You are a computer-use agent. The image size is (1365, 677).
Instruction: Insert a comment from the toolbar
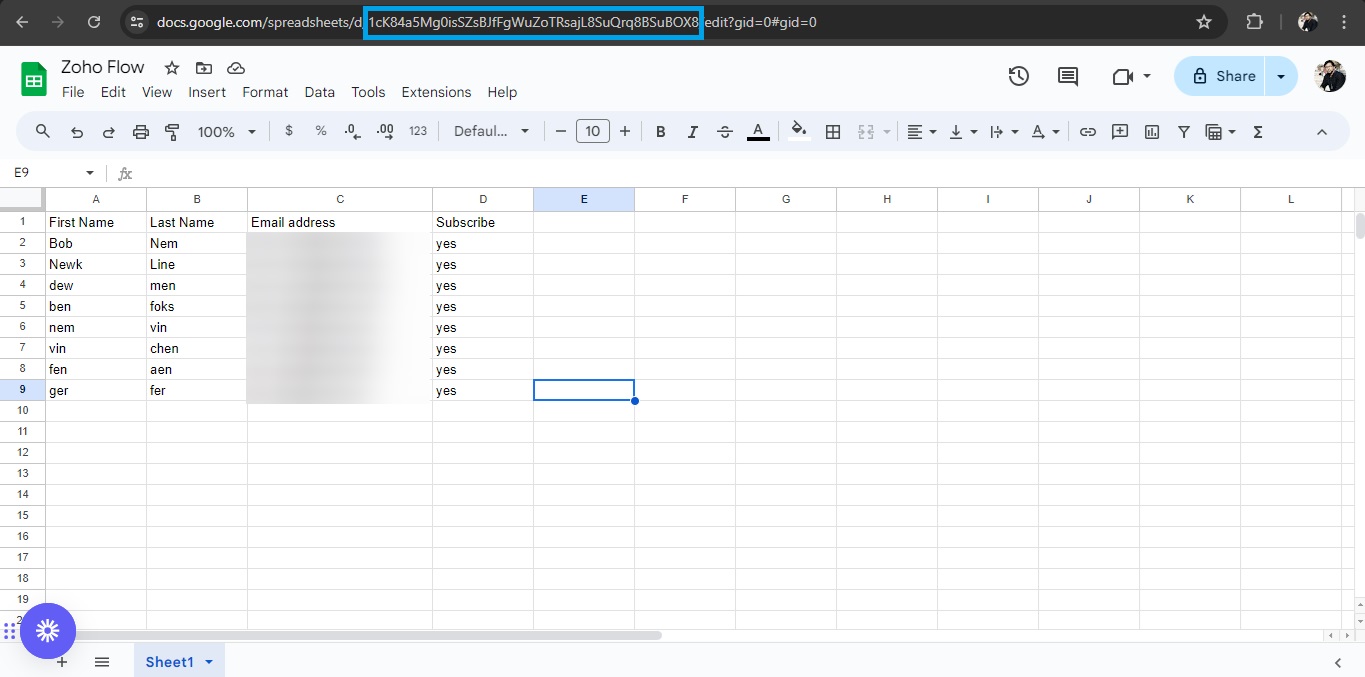tap(1120, 131)
